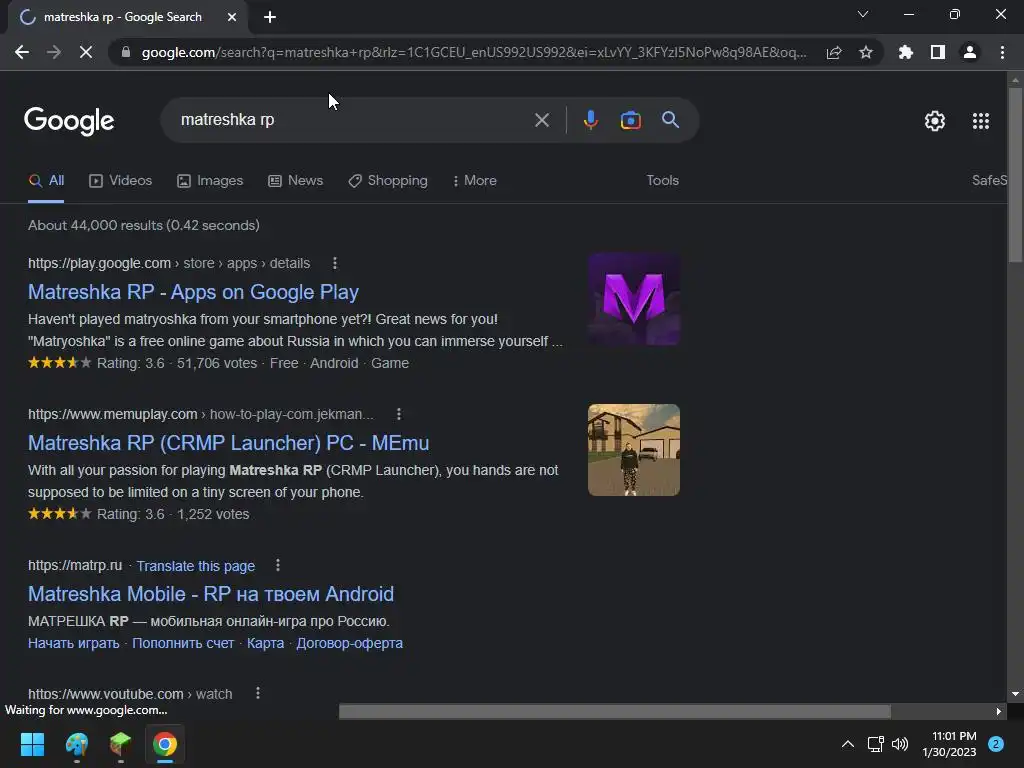
Task: Show hidden system tray icons
Action: tap(848, 744)
